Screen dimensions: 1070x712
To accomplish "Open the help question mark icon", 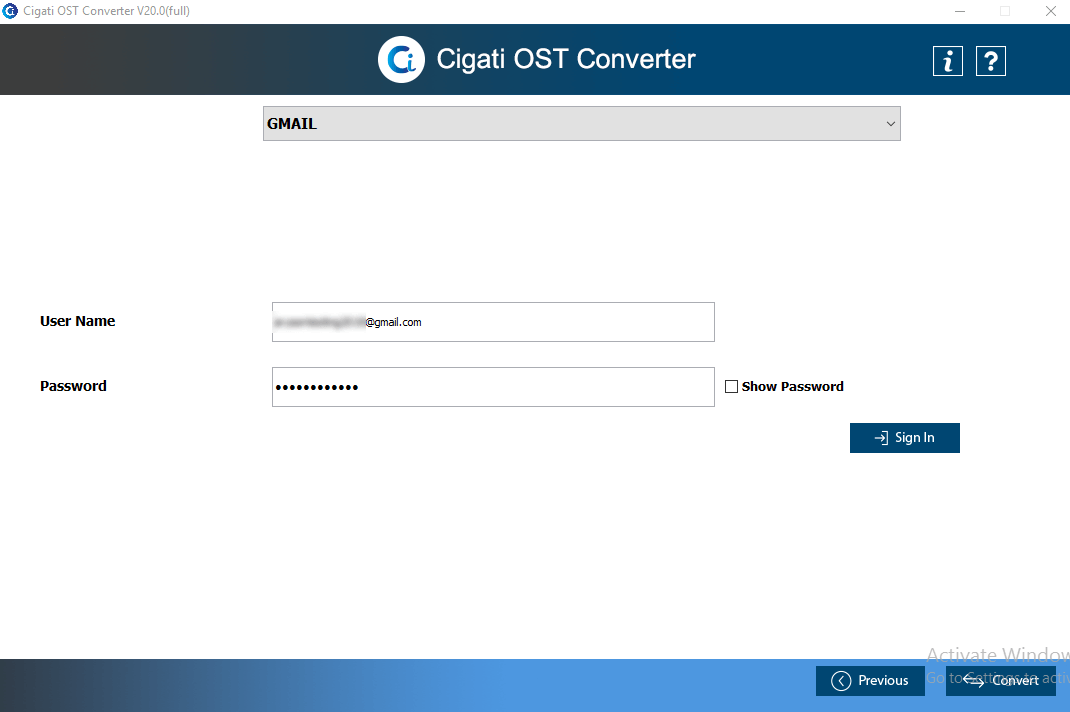I will pyautogui.click(x=991, y=61).
